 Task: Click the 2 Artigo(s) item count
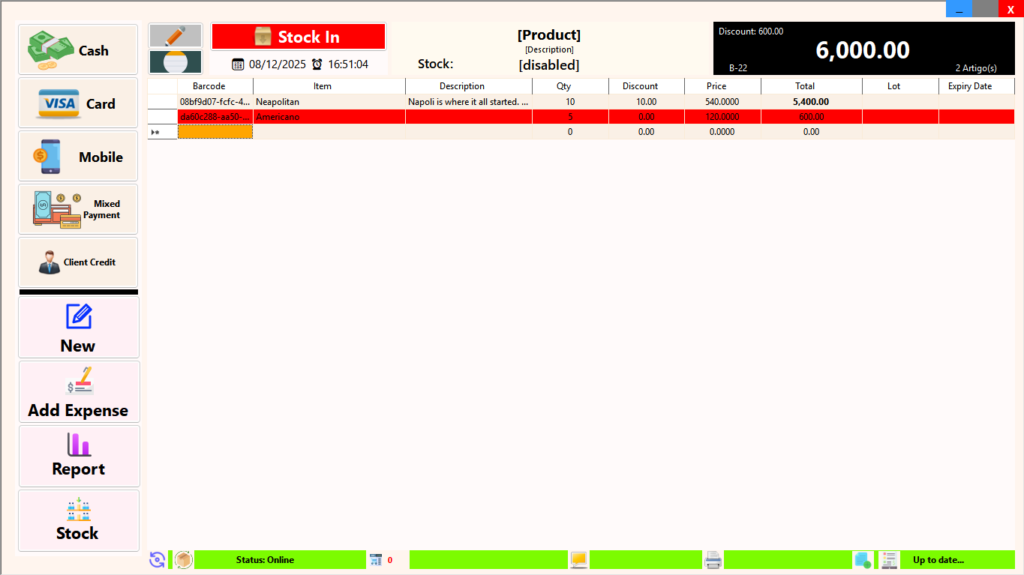click(976, 68)
